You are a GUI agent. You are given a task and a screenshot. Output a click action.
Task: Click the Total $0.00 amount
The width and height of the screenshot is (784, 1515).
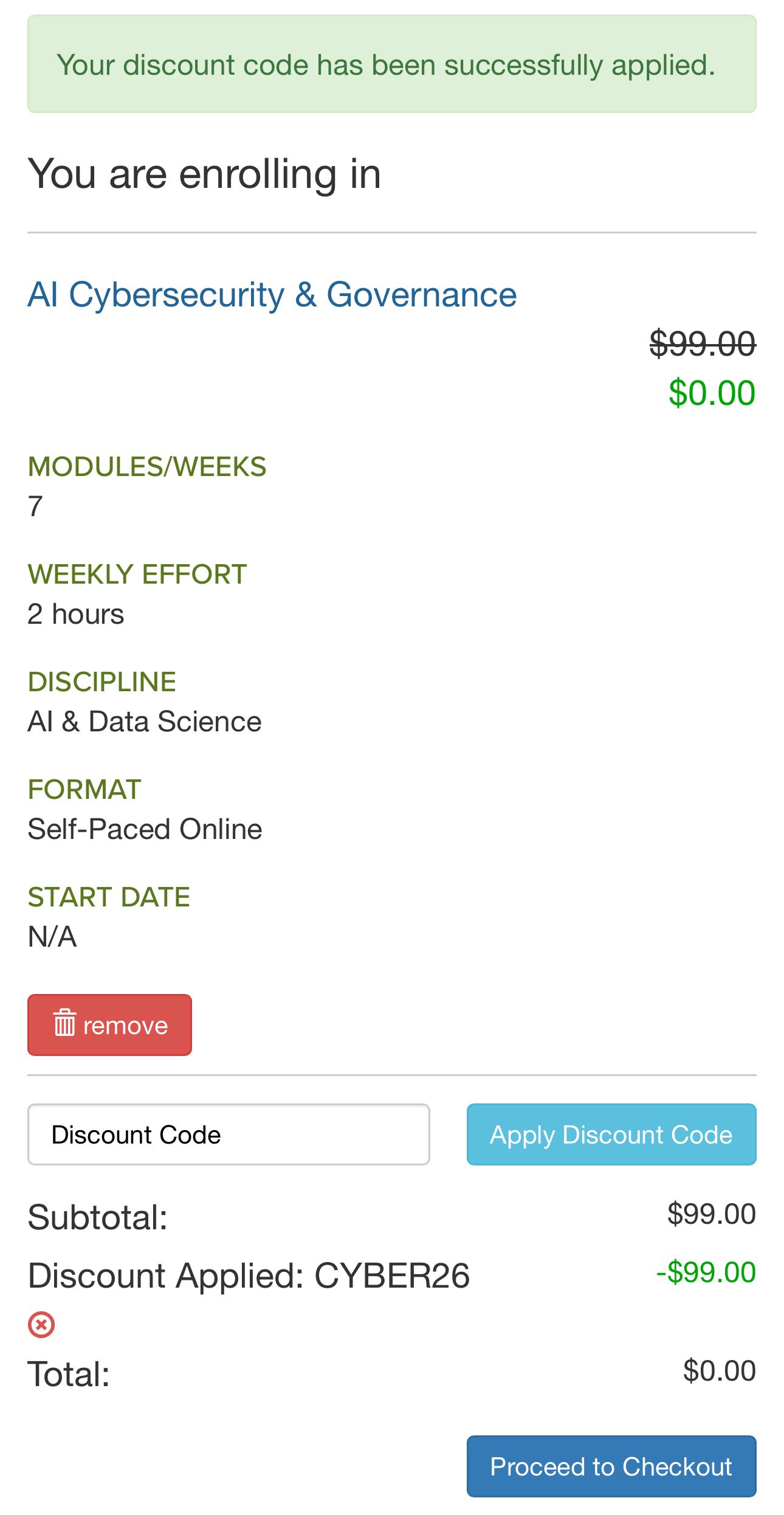(x=720, y=1371)
